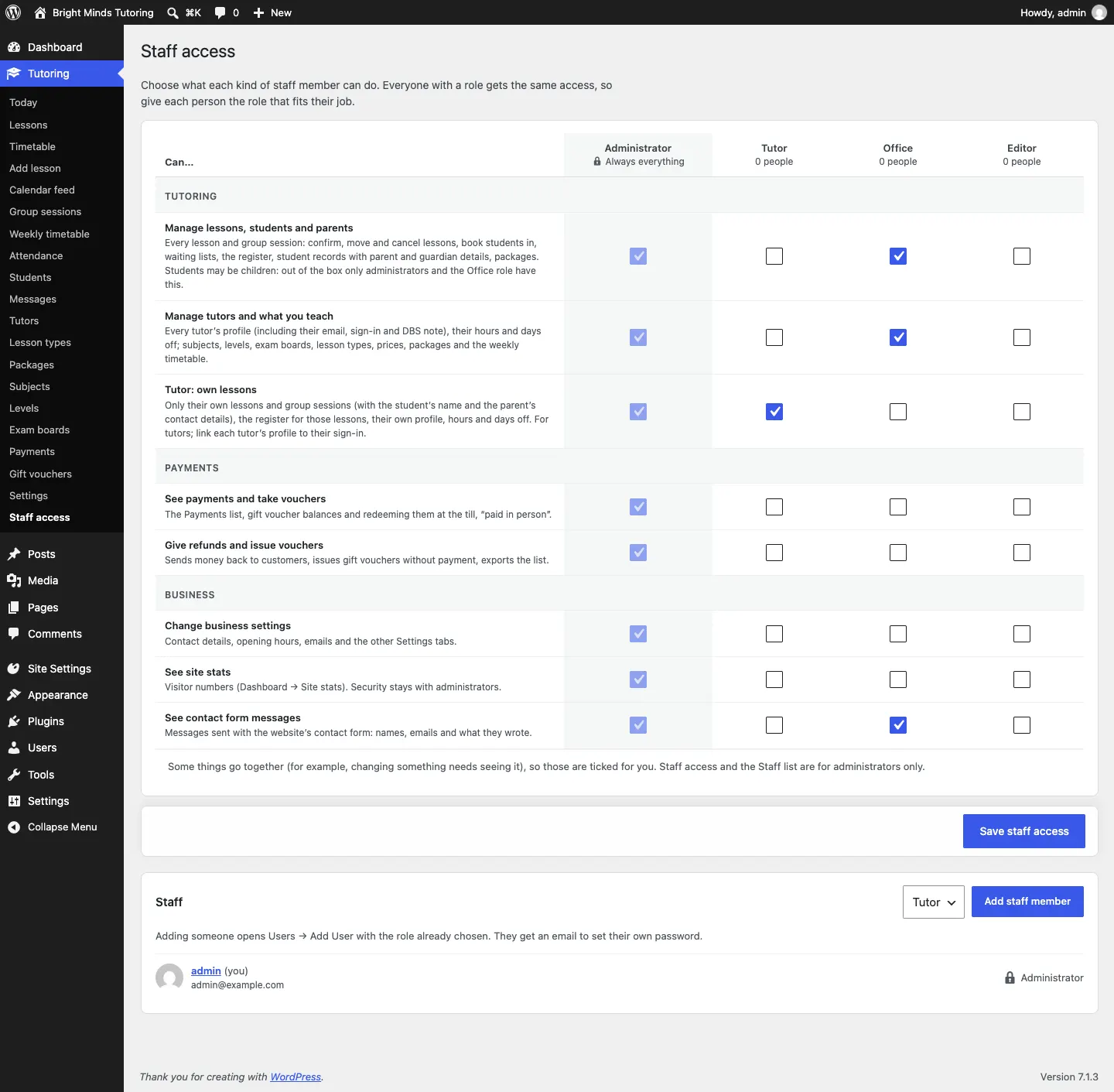Go to Students in the Tutoring menu

(30, 277)
